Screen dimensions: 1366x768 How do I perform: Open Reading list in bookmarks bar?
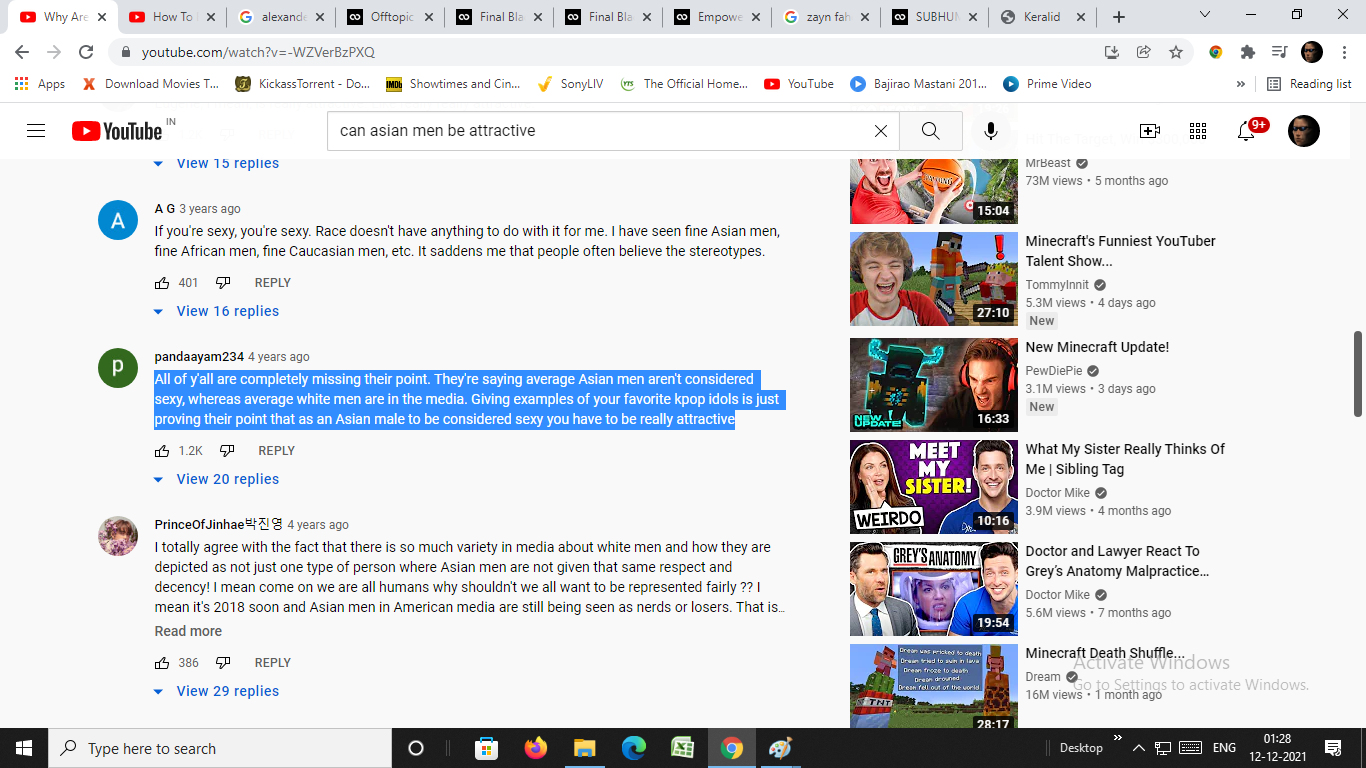[x=1309, y=84]
